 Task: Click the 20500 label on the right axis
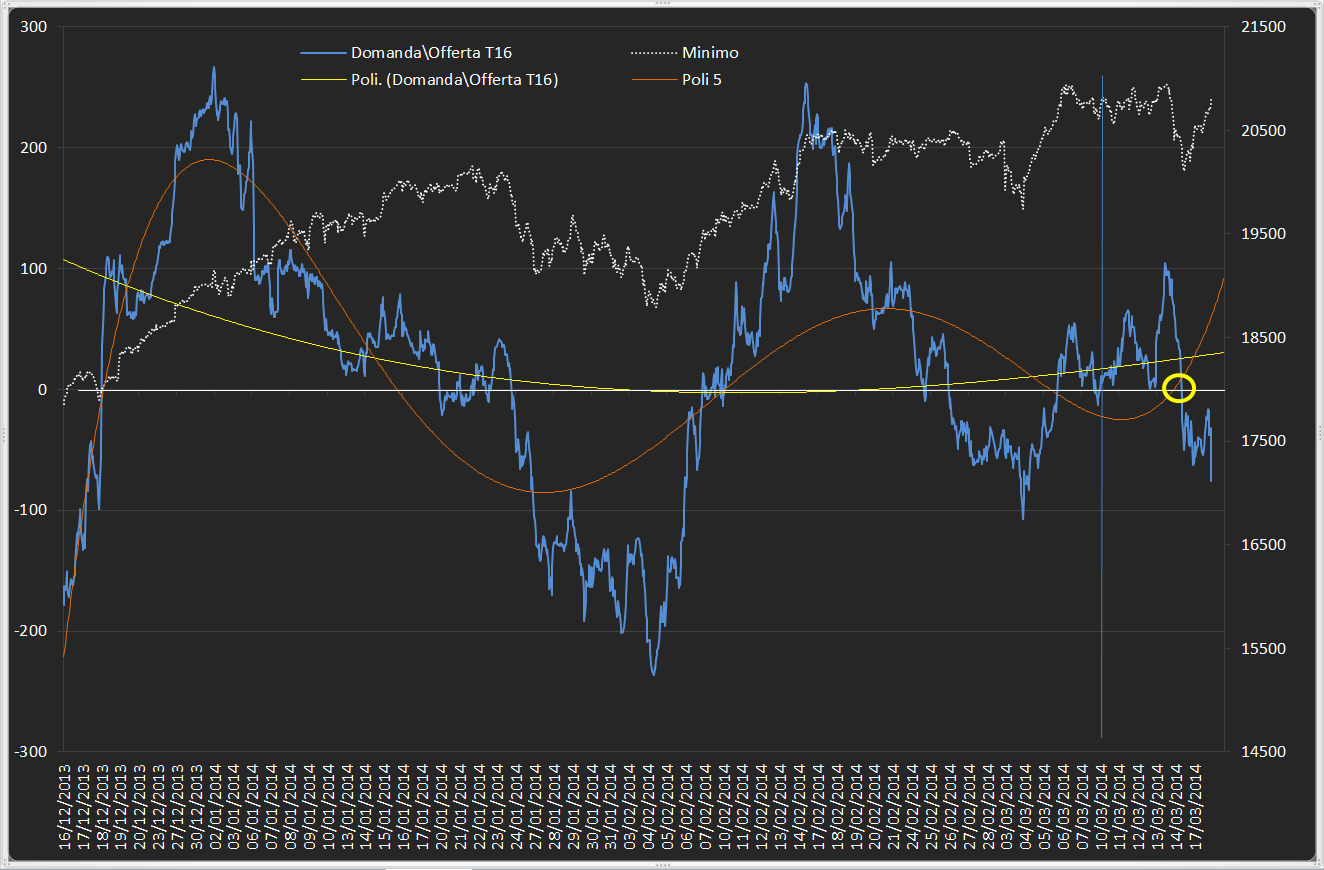coord(1263,131)
